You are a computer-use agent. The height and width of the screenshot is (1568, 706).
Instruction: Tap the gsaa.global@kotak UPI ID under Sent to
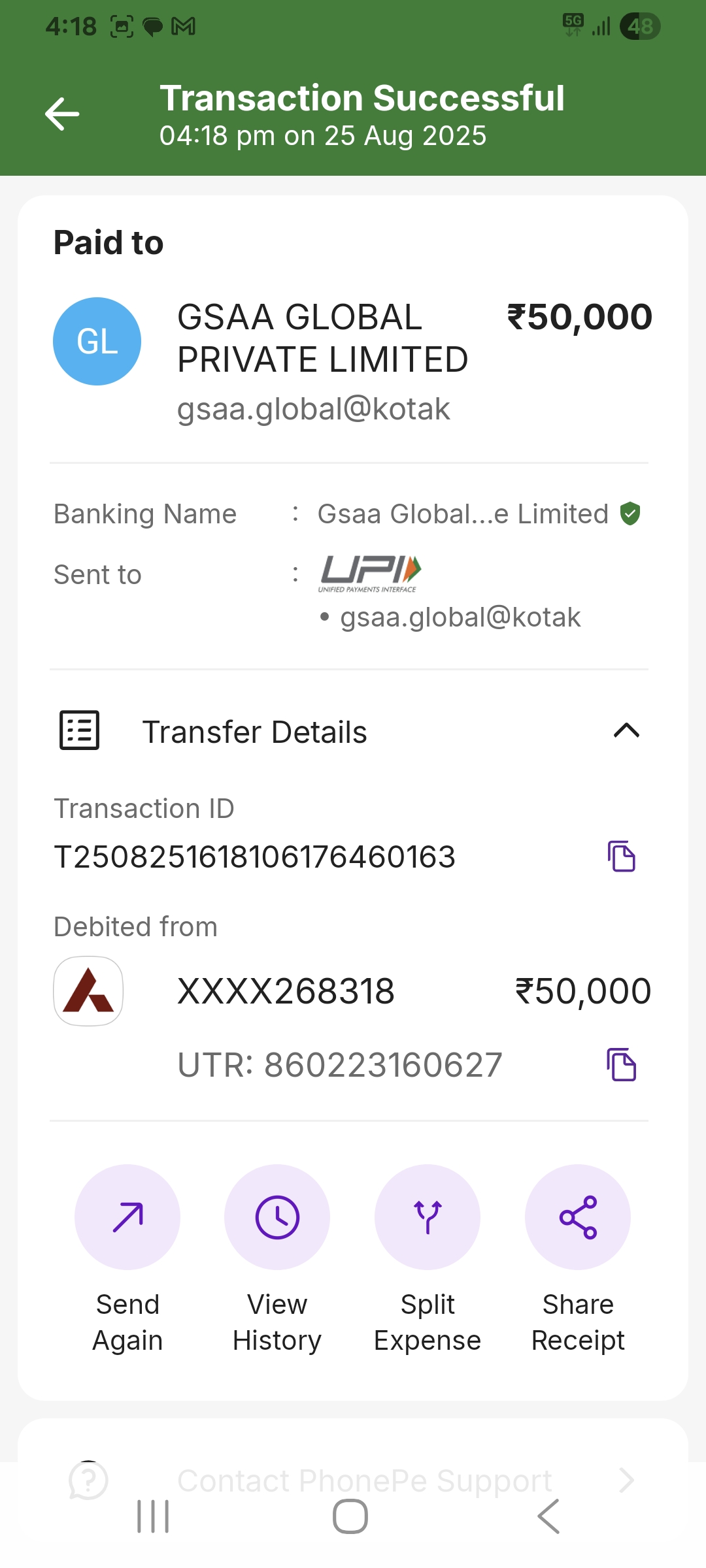[x=460, y=617]
